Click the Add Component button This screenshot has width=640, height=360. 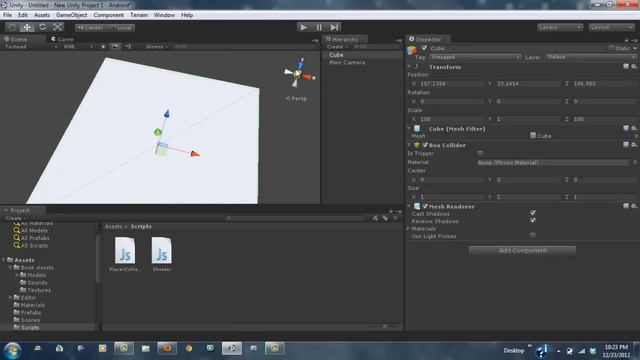coord(522,250)
